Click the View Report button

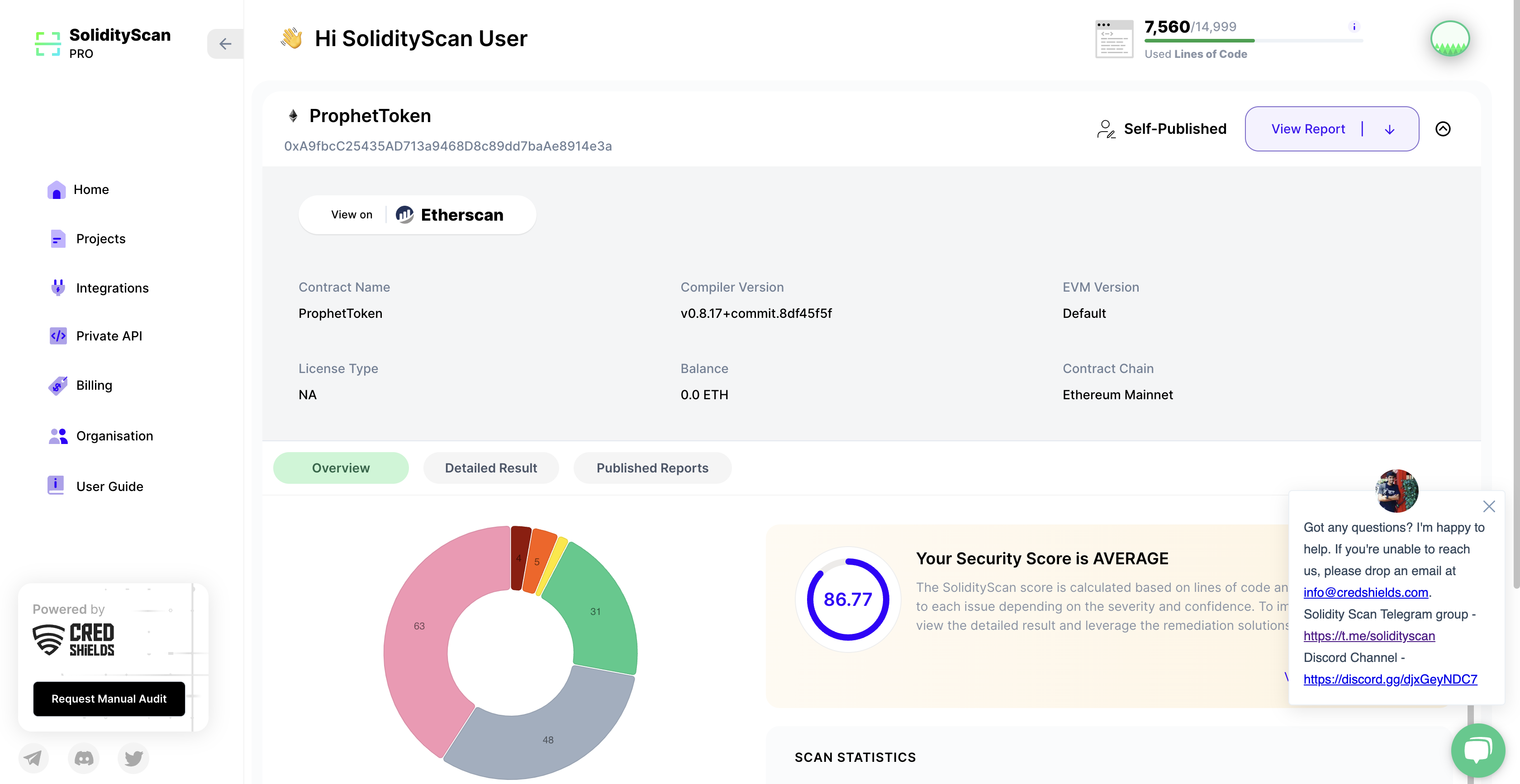coord(1307,129)
